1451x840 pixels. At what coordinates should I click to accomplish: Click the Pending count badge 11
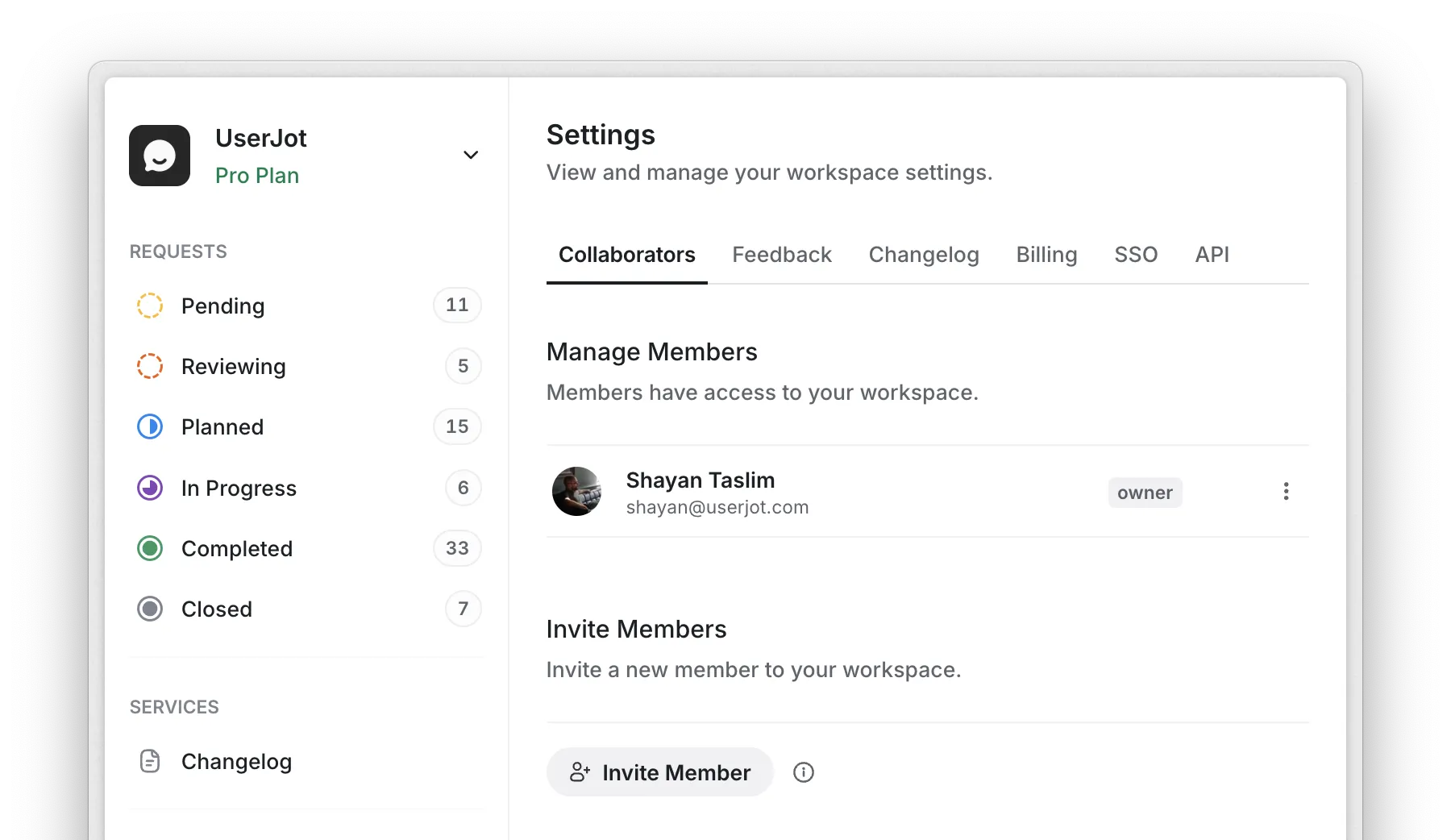457,305
